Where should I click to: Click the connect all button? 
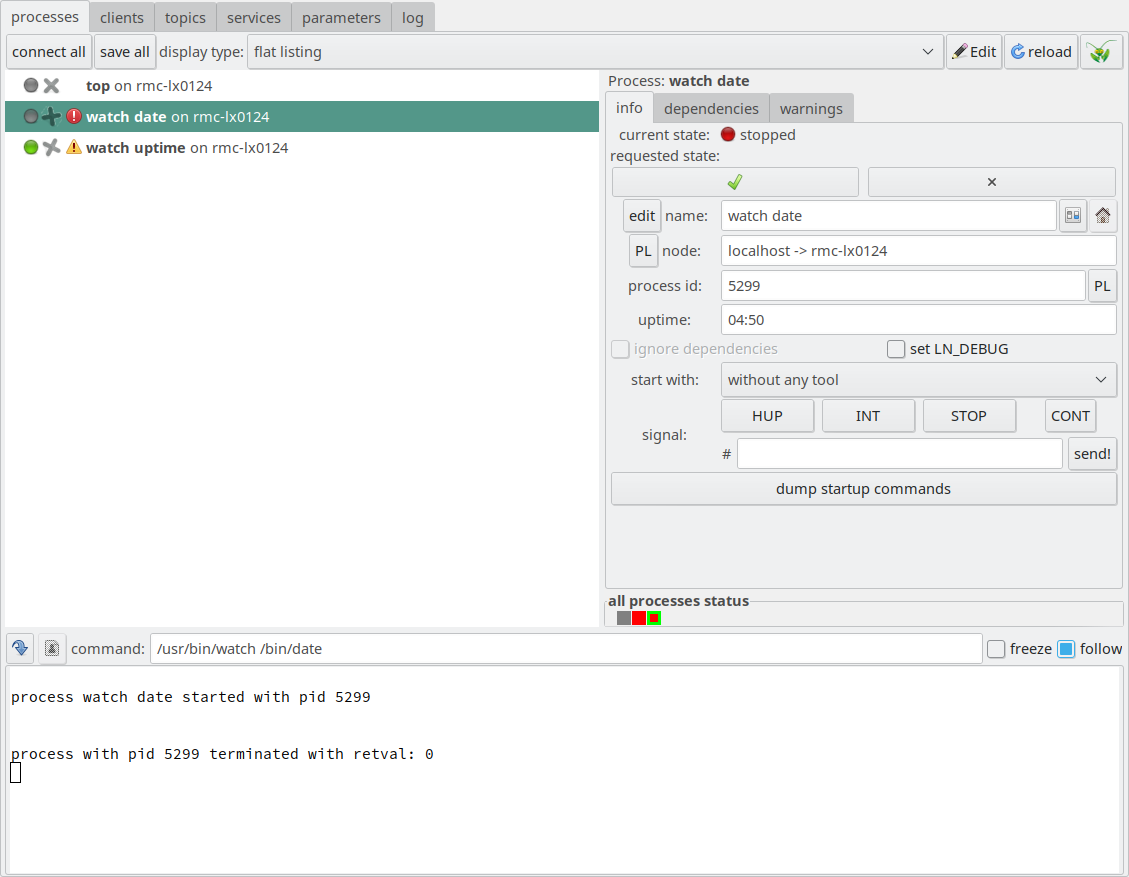49,52
